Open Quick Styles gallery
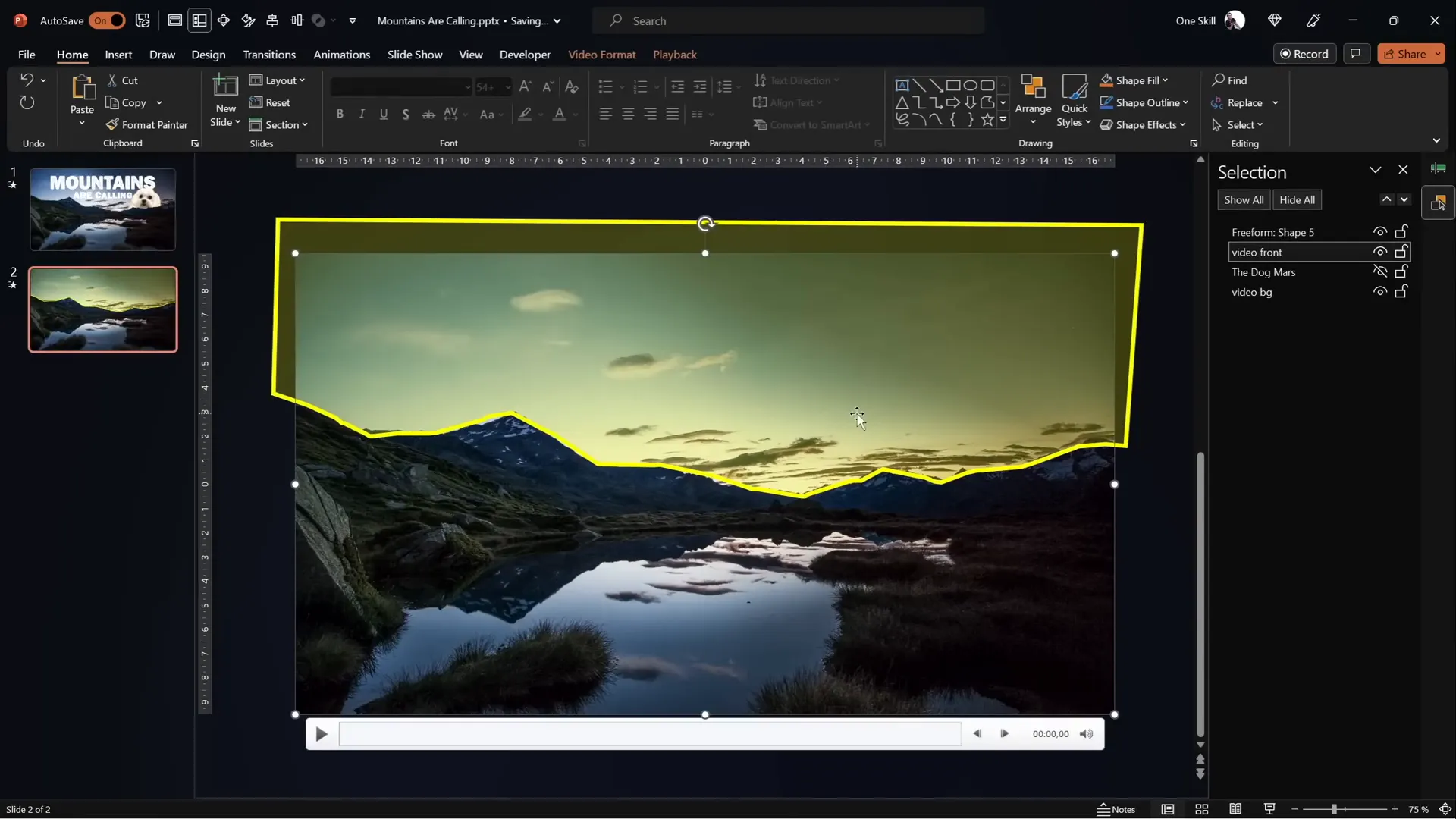 point(1075,100)
